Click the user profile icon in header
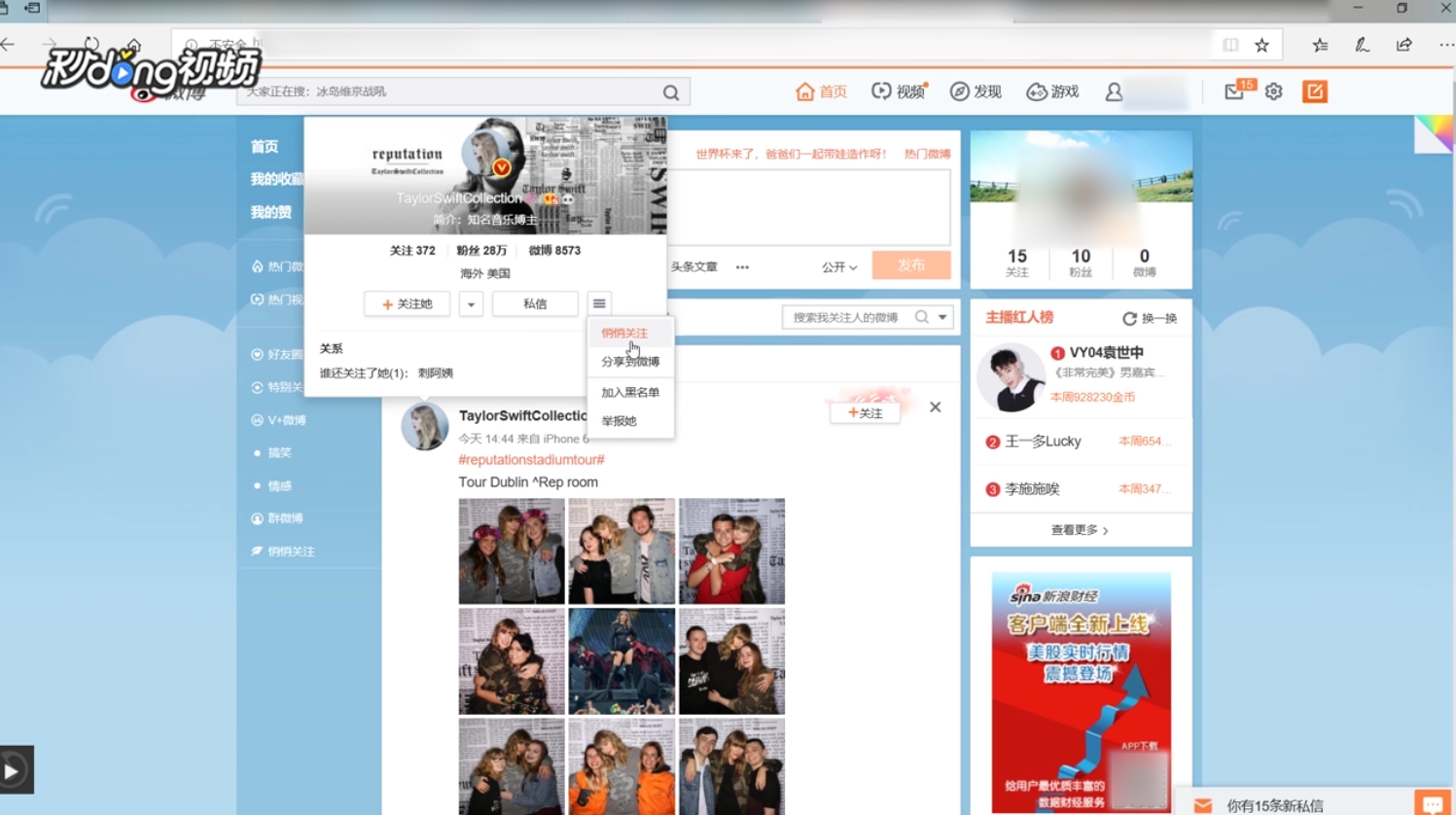Image resolution: width=1456 pixels, height=815 pixels. (1114, 91)
